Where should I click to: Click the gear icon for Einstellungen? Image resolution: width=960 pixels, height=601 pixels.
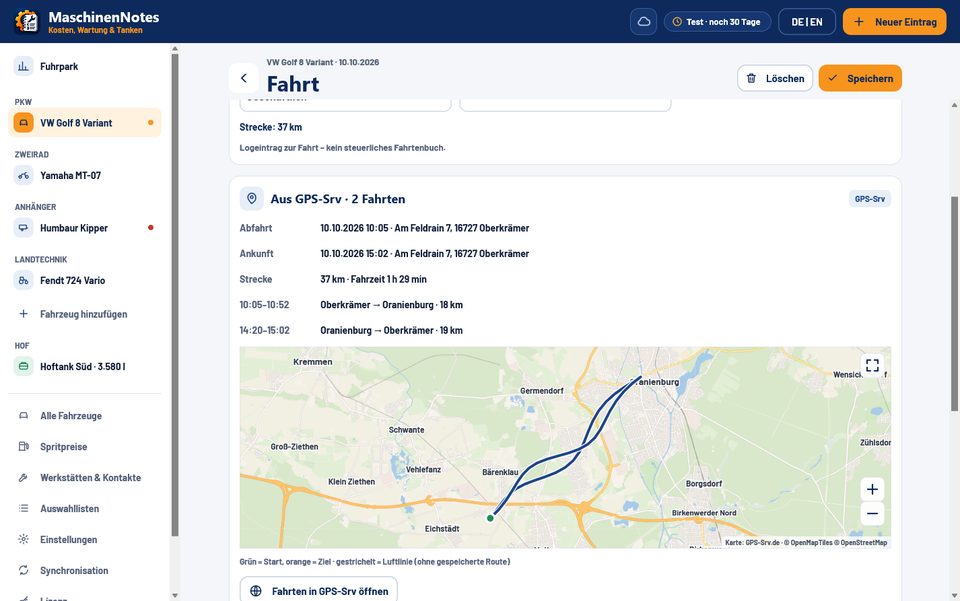click(x=23, y=539)
